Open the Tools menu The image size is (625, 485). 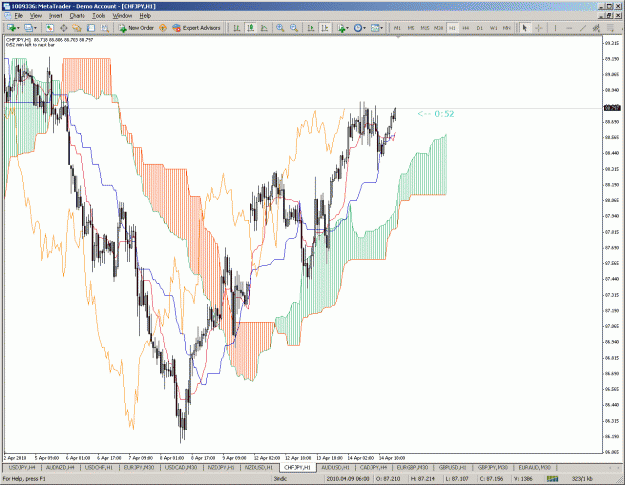point(98,16)
